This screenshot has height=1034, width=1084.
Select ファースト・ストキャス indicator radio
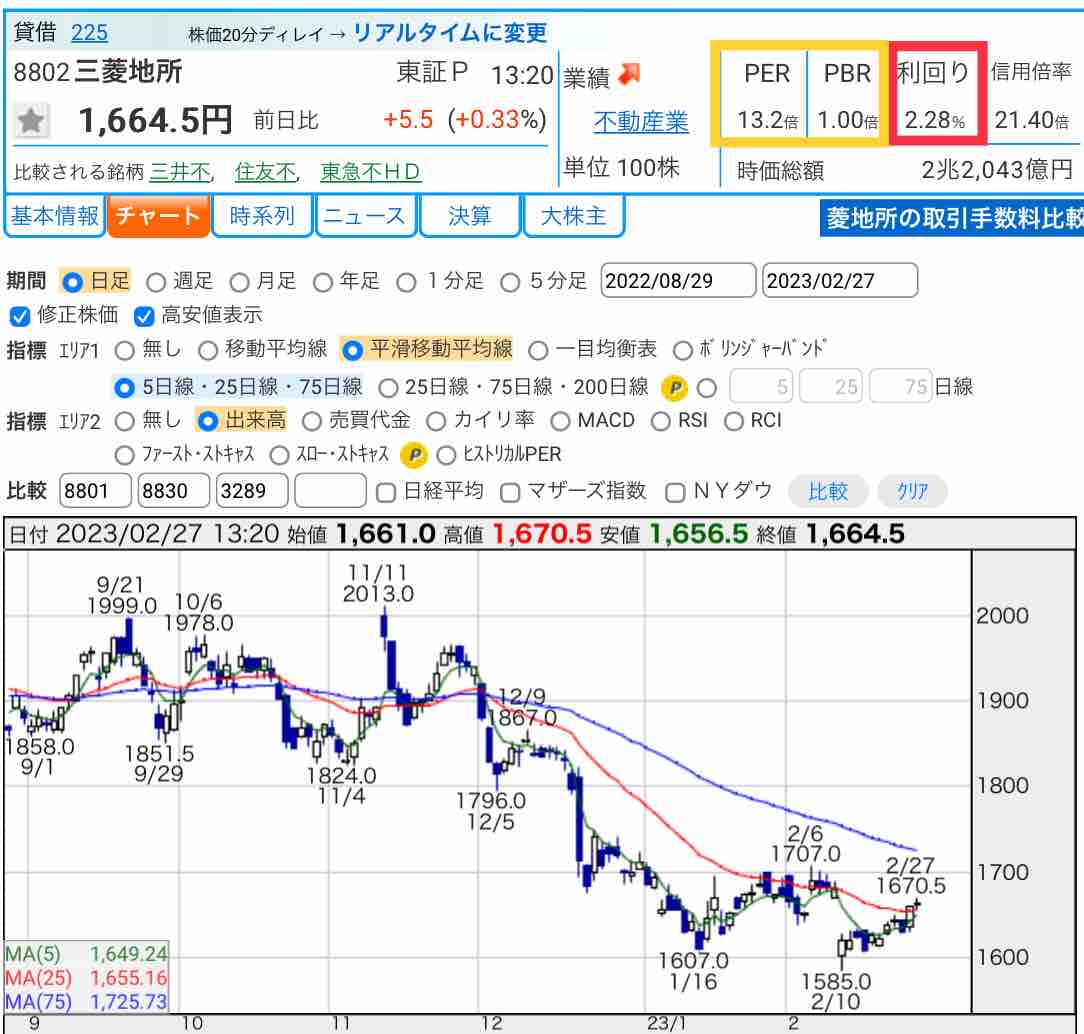click(x=124, y=455)
